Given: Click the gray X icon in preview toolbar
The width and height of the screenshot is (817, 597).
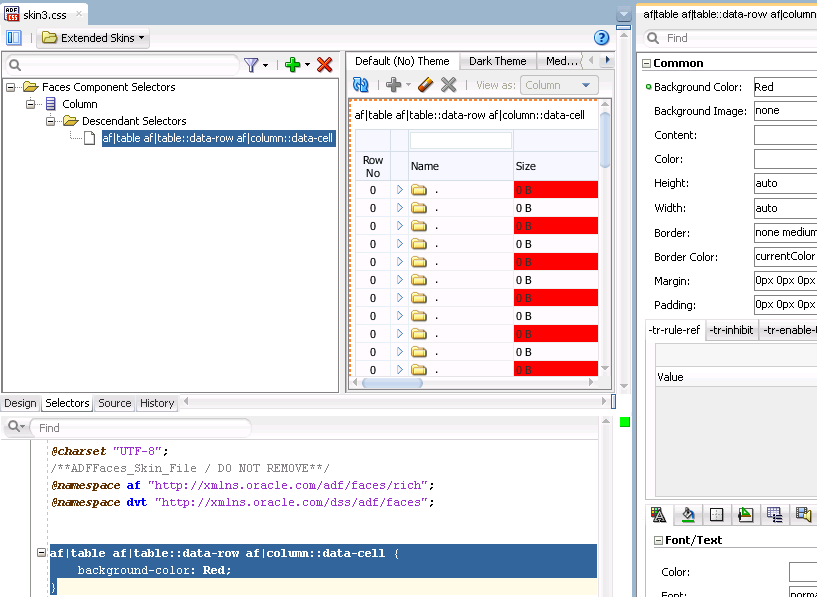Looking at the screenshot, I should pyautogui.click(x=449, y=84).
